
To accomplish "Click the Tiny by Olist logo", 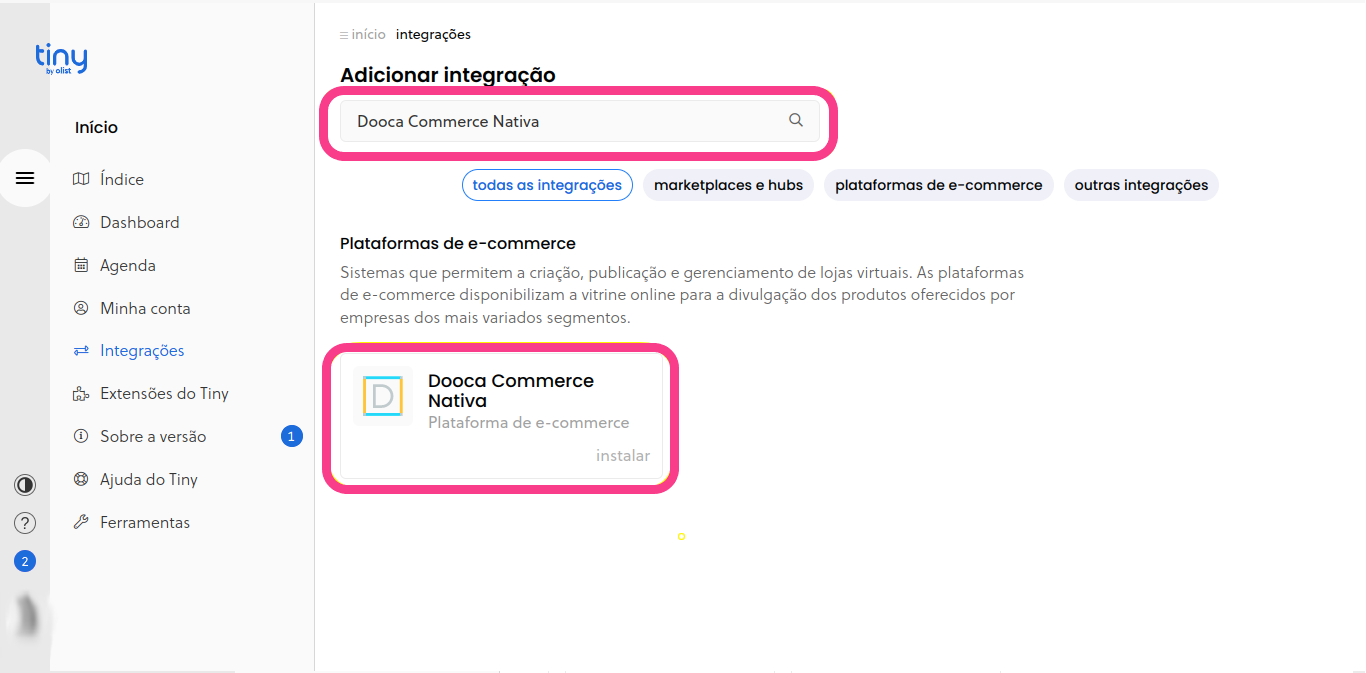I will (x=61, y=59).
